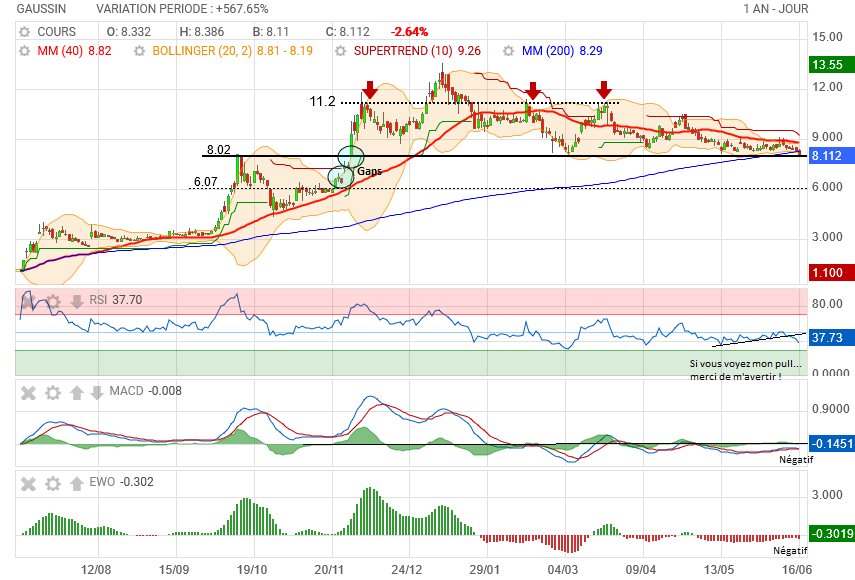This screenshot has height=580, width=855.
Task: Click the 12.00 price axis label
Action: 827,87
